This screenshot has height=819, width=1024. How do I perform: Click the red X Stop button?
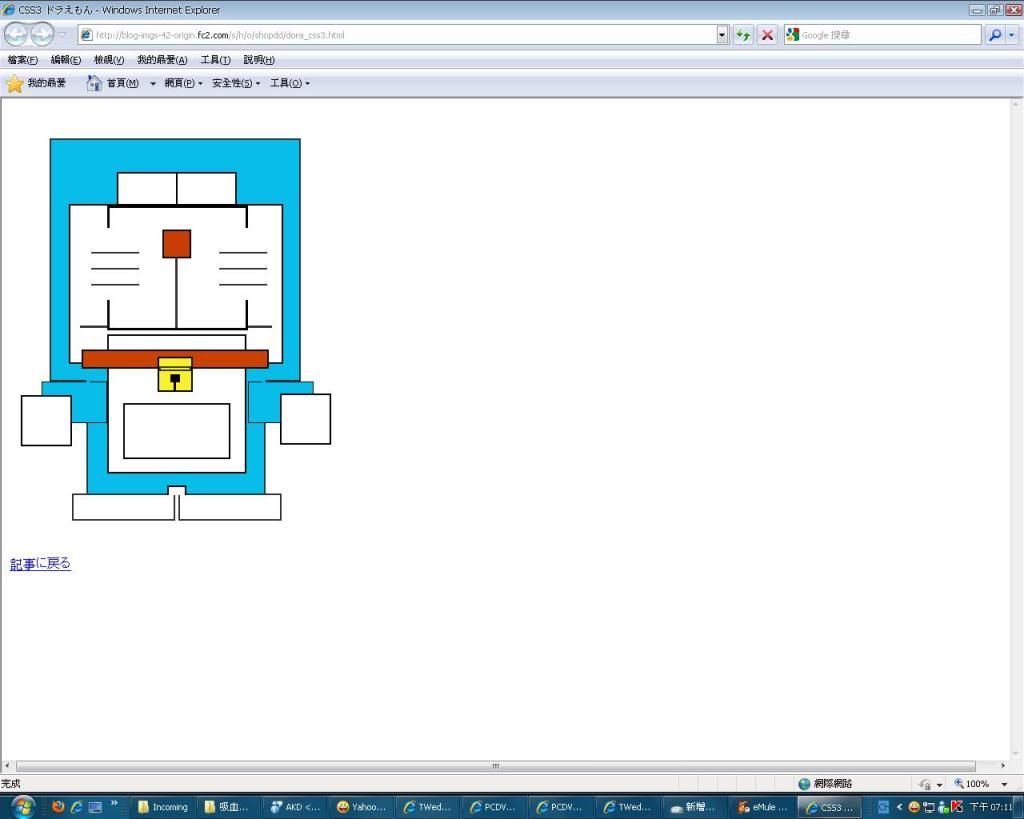pyautogui.click(x=767, y=35)
